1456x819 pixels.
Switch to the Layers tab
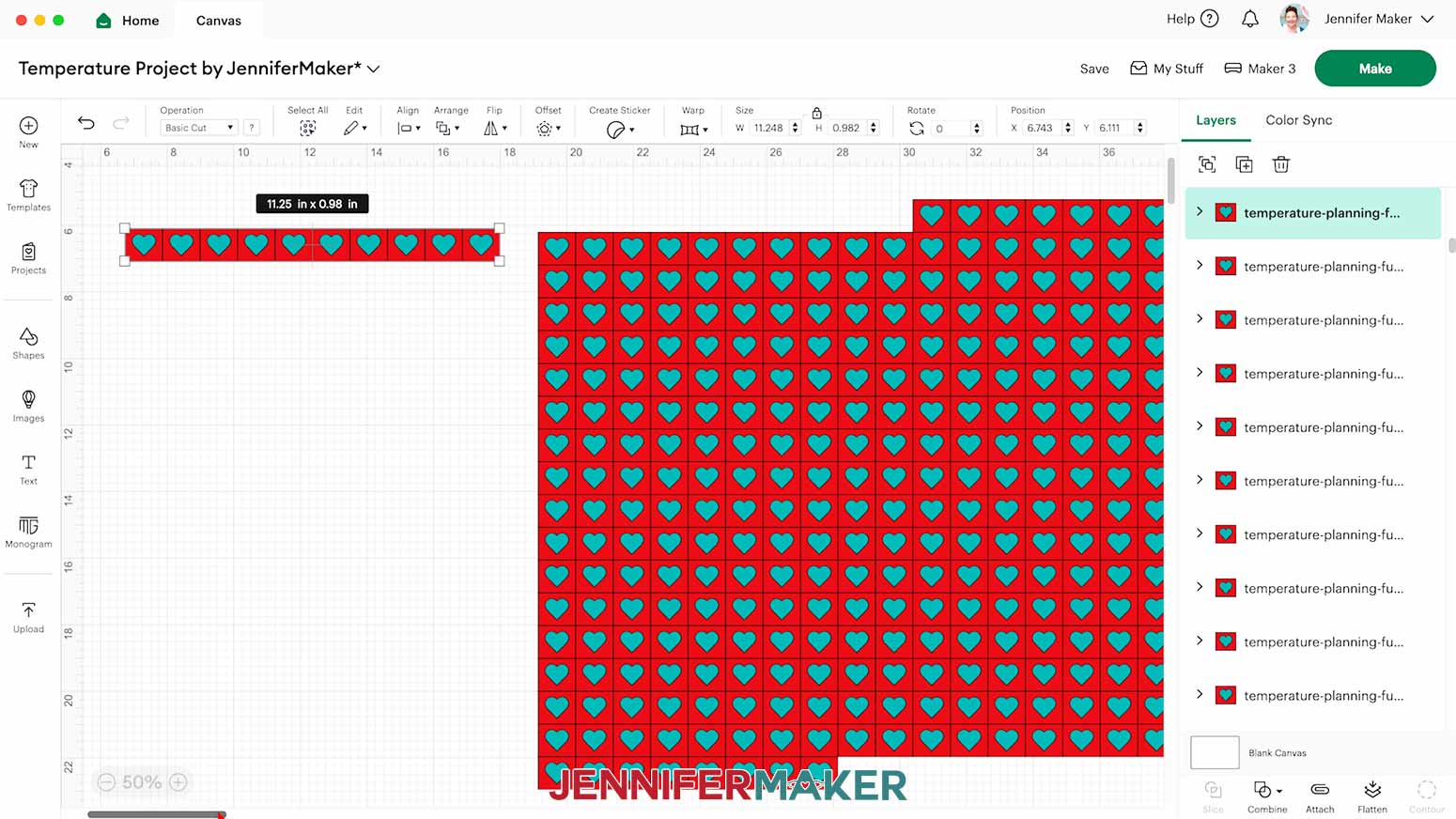click(1216, 120)
